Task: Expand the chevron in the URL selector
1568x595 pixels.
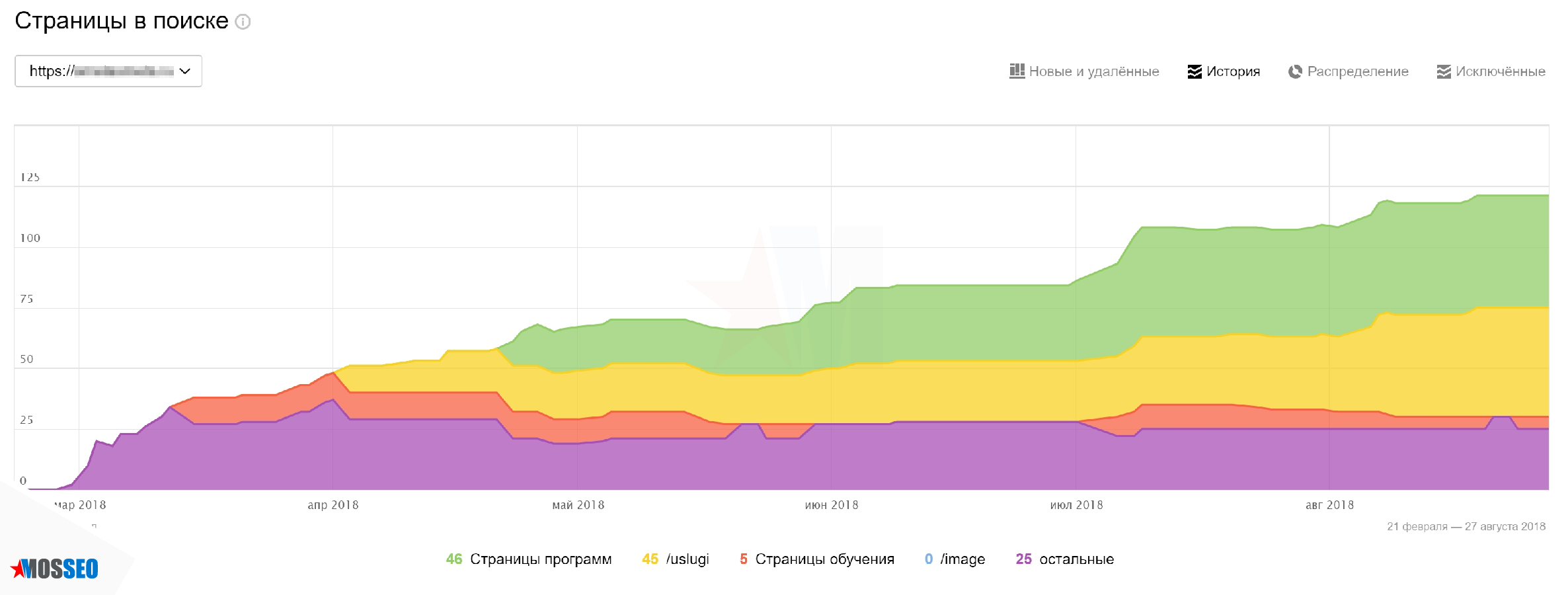Action: pos(186,71)
